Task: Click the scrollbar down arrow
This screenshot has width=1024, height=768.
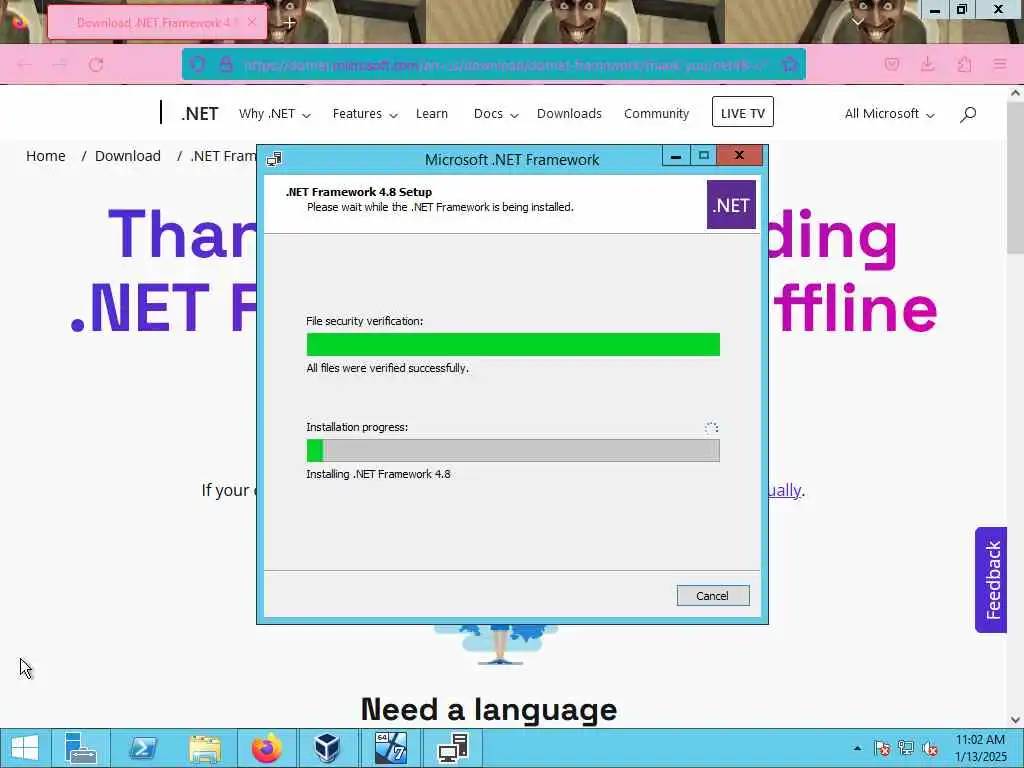Action: coord(1016,720)
